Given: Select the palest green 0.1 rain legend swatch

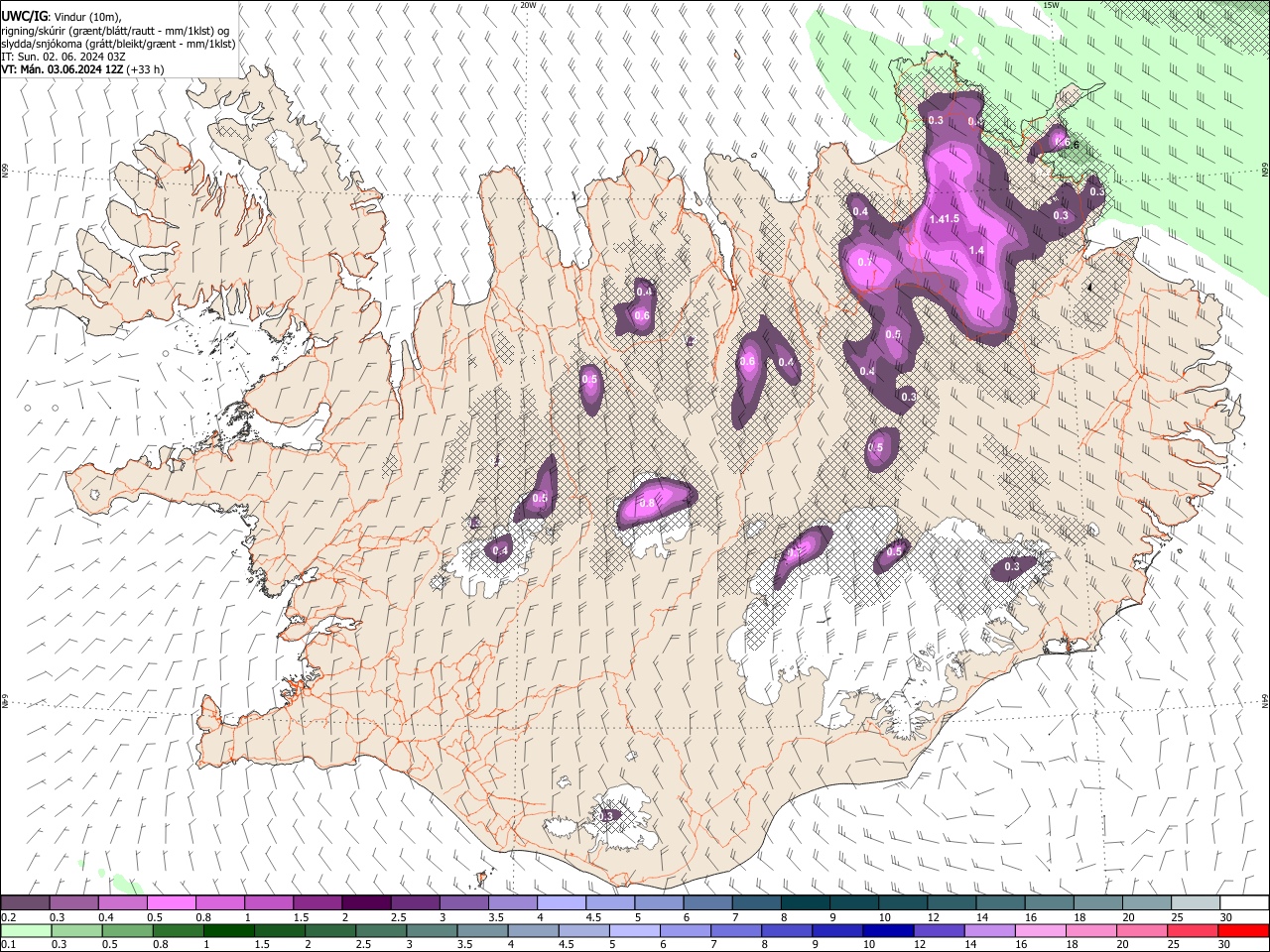Looking at the screenshot, I should [26, 930].
